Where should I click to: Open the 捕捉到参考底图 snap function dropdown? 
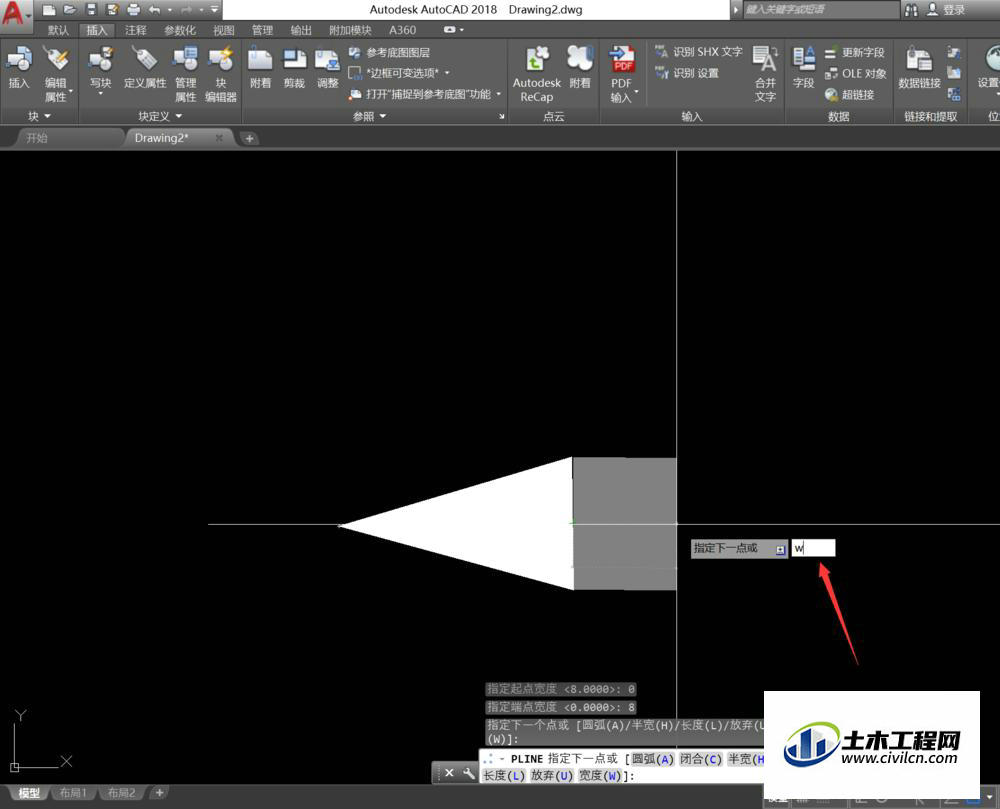point(499,94)
